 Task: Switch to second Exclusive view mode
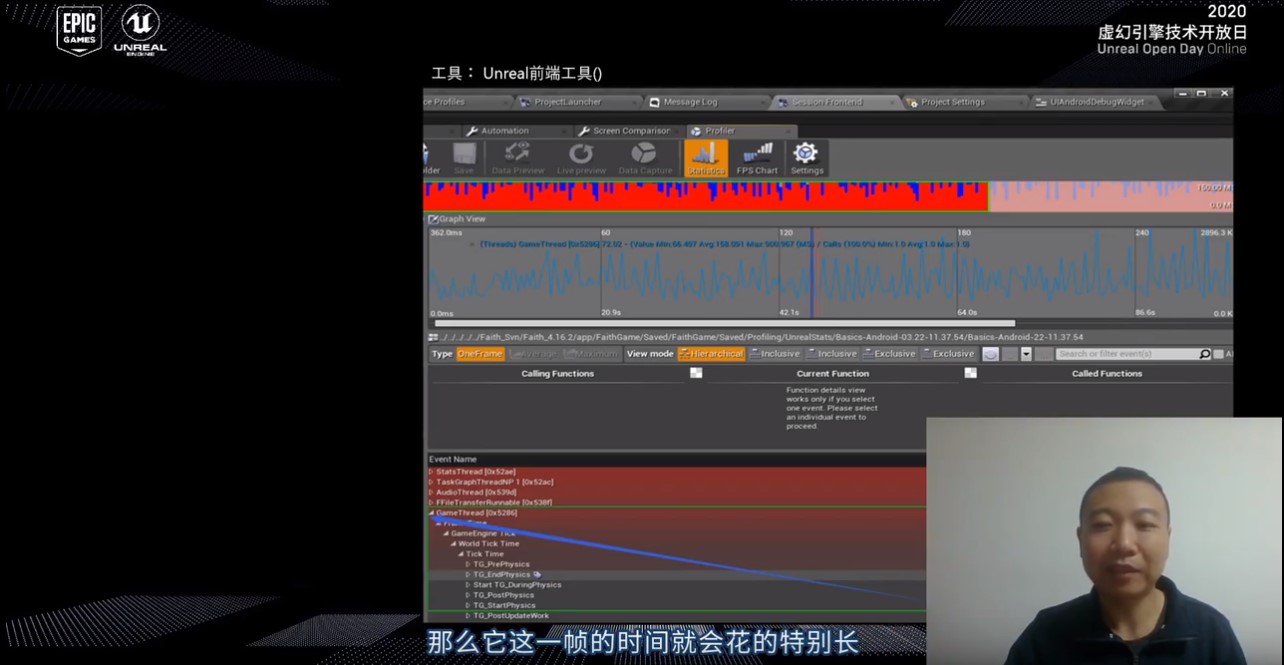click(948, 354)
